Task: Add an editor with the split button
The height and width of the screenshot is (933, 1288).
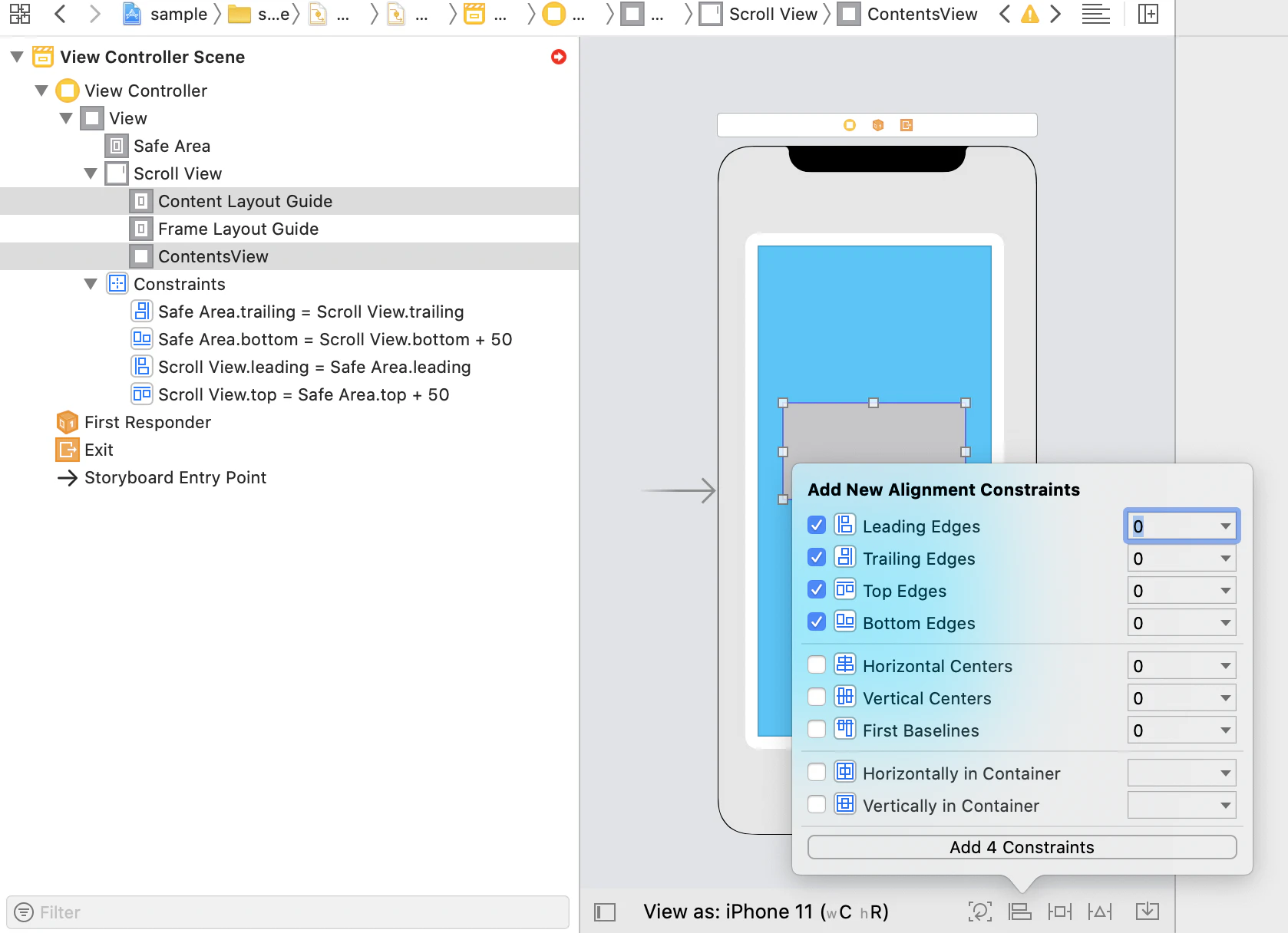Action: click(x=1148, y=14)
